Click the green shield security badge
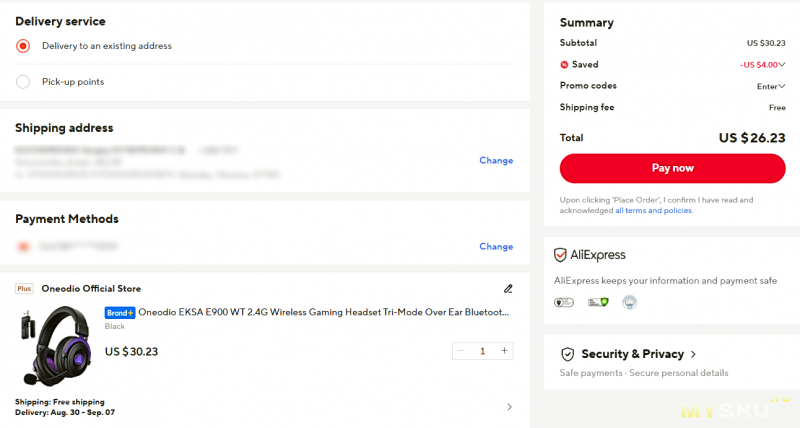This screenshot has width=800, height=428. pyautogui.click(x=598, y=303)
